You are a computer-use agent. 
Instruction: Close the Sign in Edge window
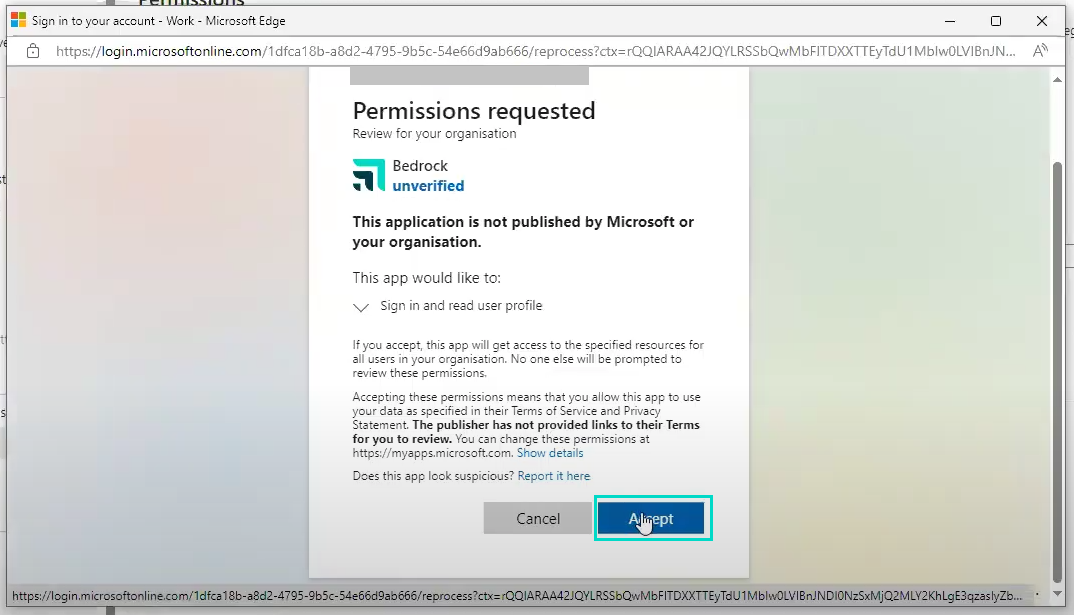1042,21
